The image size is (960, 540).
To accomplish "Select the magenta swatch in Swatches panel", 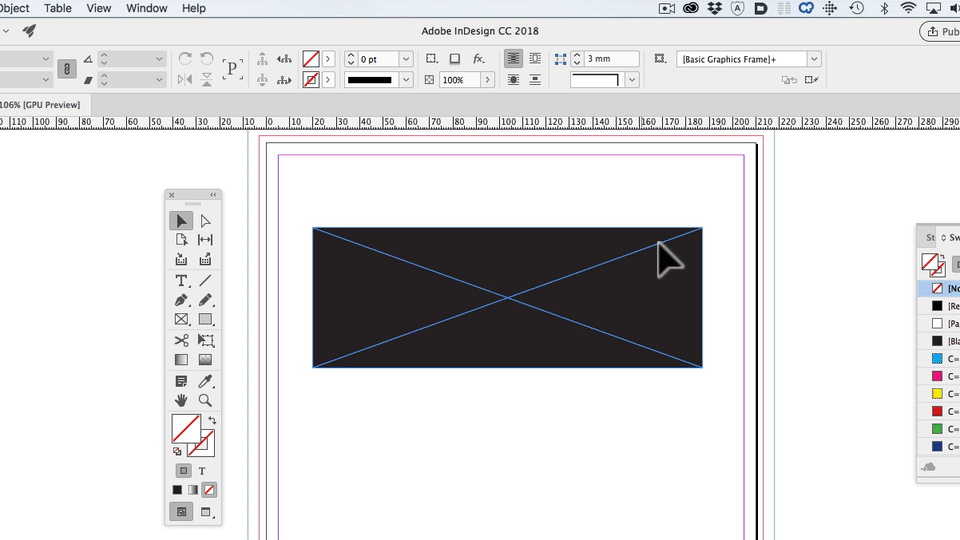I will click(937, 376).
